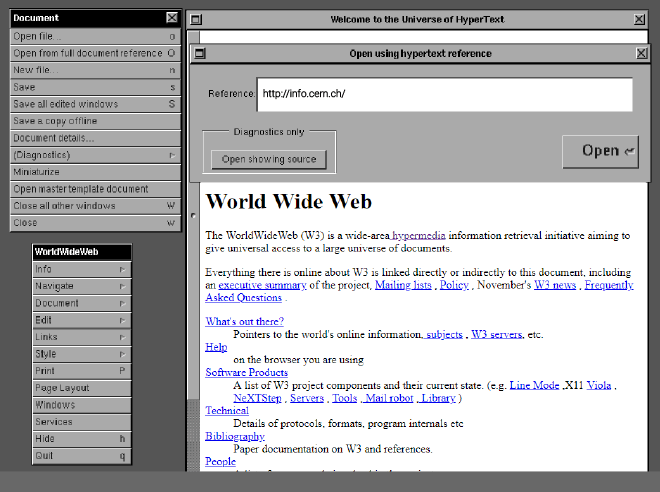Click the Page Layout menu item
The height and width of the screenshot is (492, 660).
[81, 388]
